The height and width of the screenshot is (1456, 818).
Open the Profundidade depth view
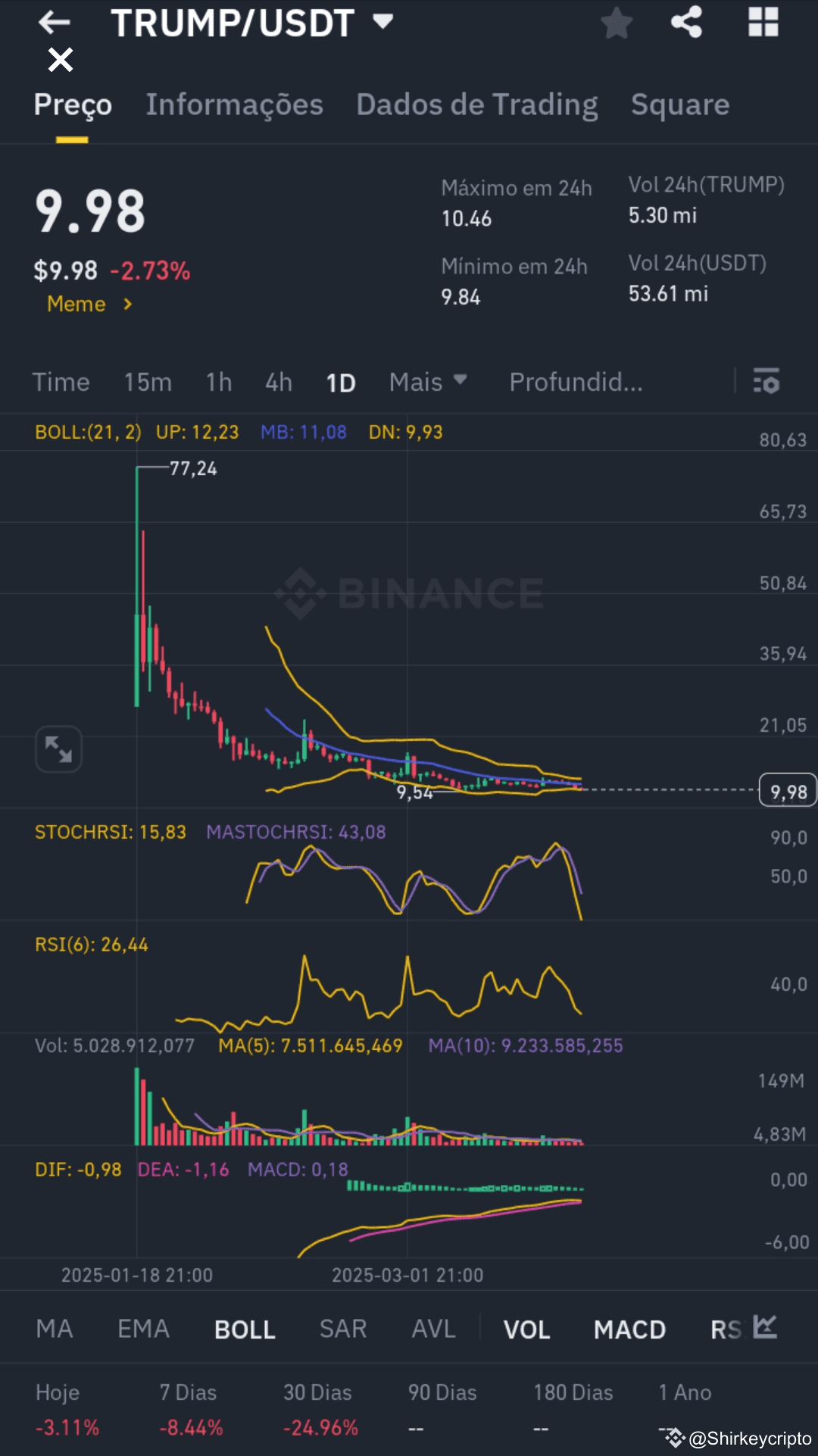(576, 382)
